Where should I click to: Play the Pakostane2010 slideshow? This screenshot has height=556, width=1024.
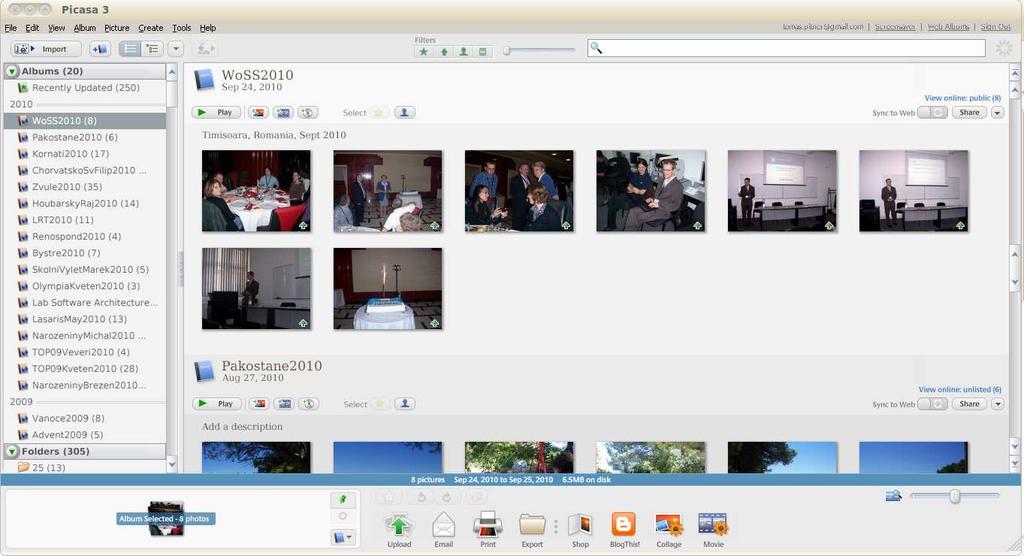217,404
